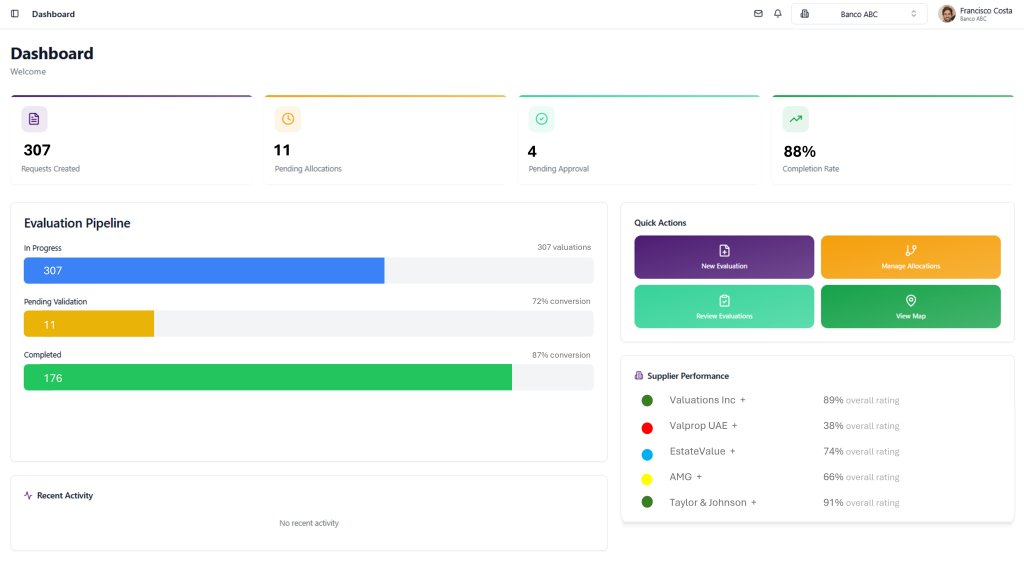Screen dimensions: 1024x565
Task: Open Francisco Costa user profile avatar
Action: click(947, 14)
